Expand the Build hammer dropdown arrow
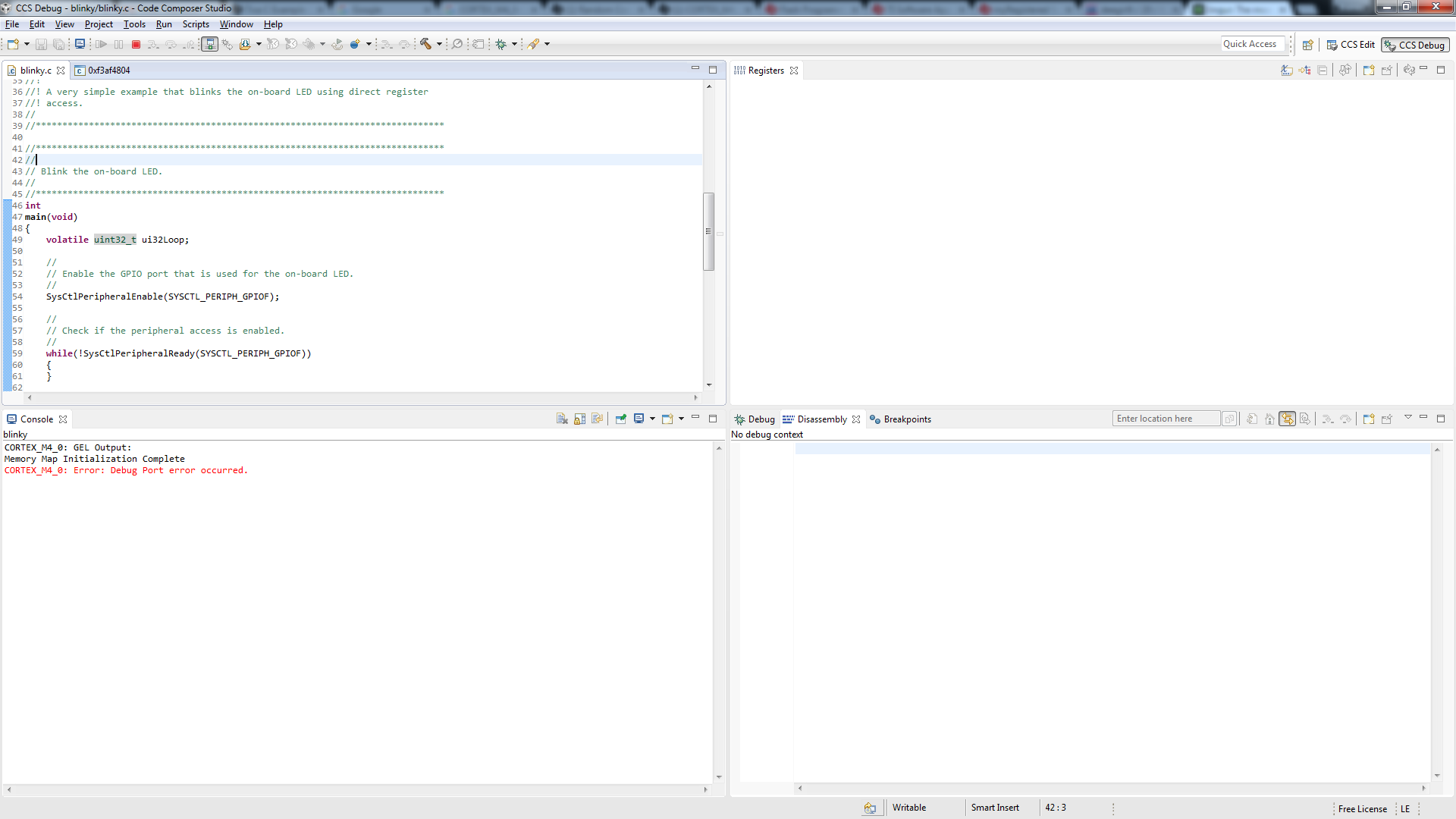This screenshot has height=819, width=1456. (x=439, y=45)
